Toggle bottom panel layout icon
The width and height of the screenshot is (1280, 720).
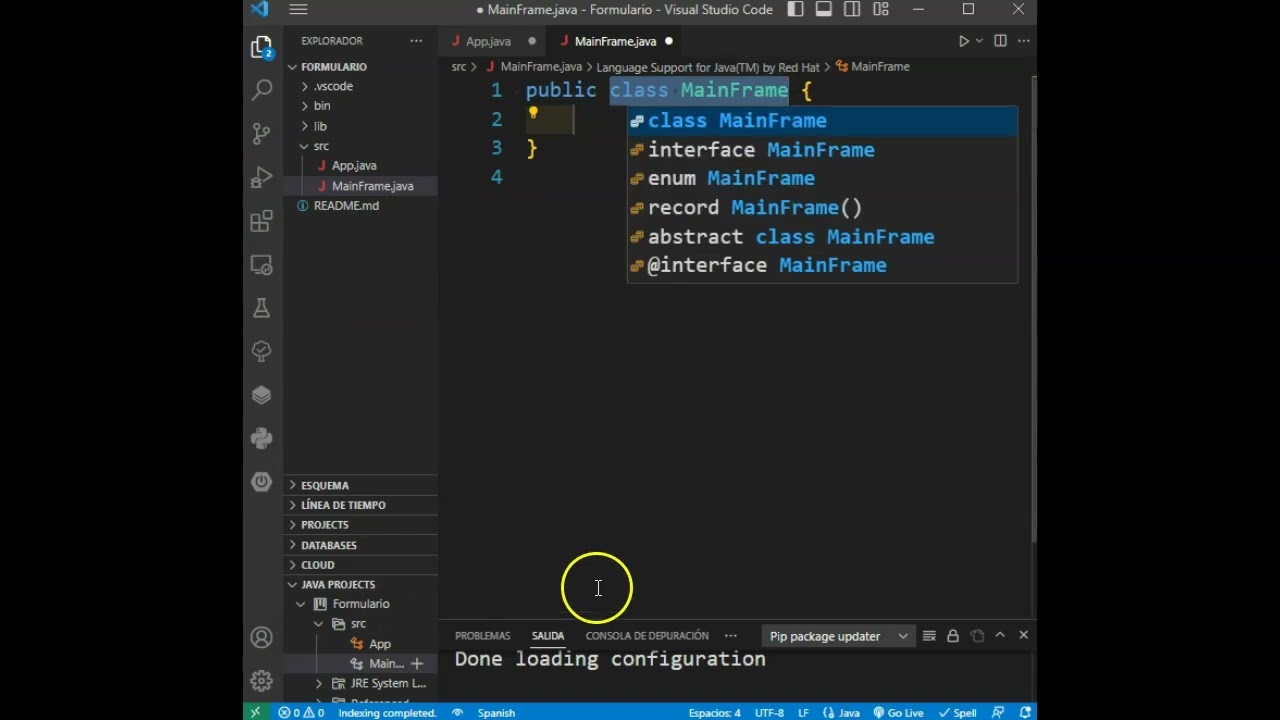point(824,9)
